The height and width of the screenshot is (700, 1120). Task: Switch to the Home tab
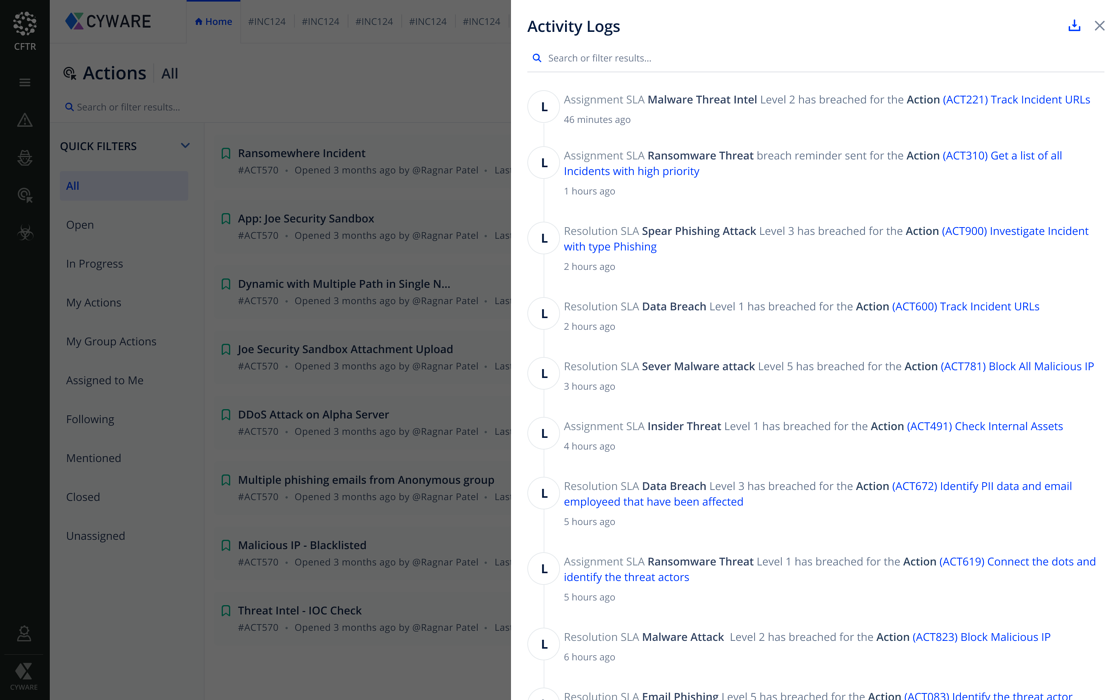click(x=213, y=21)
